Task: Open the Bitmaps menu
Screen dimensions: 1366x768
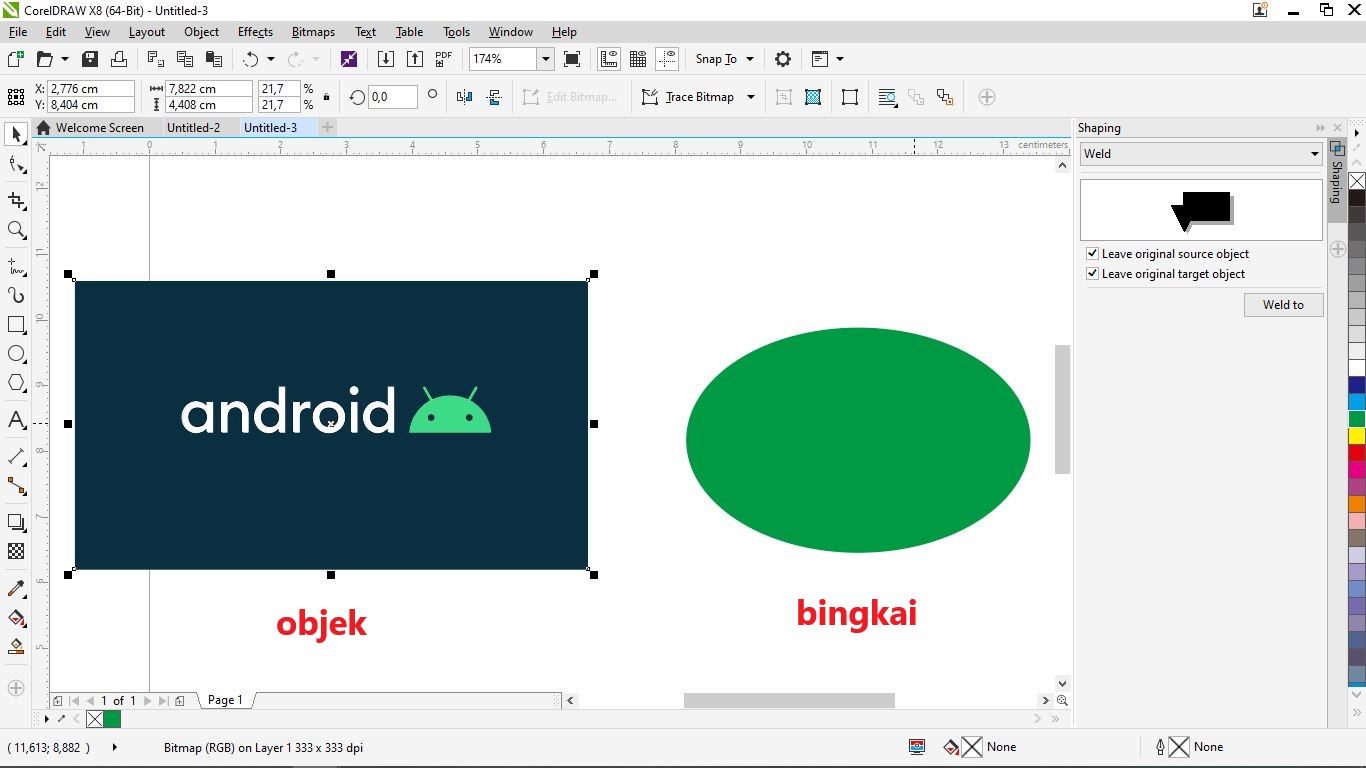Action: point(313,32)
